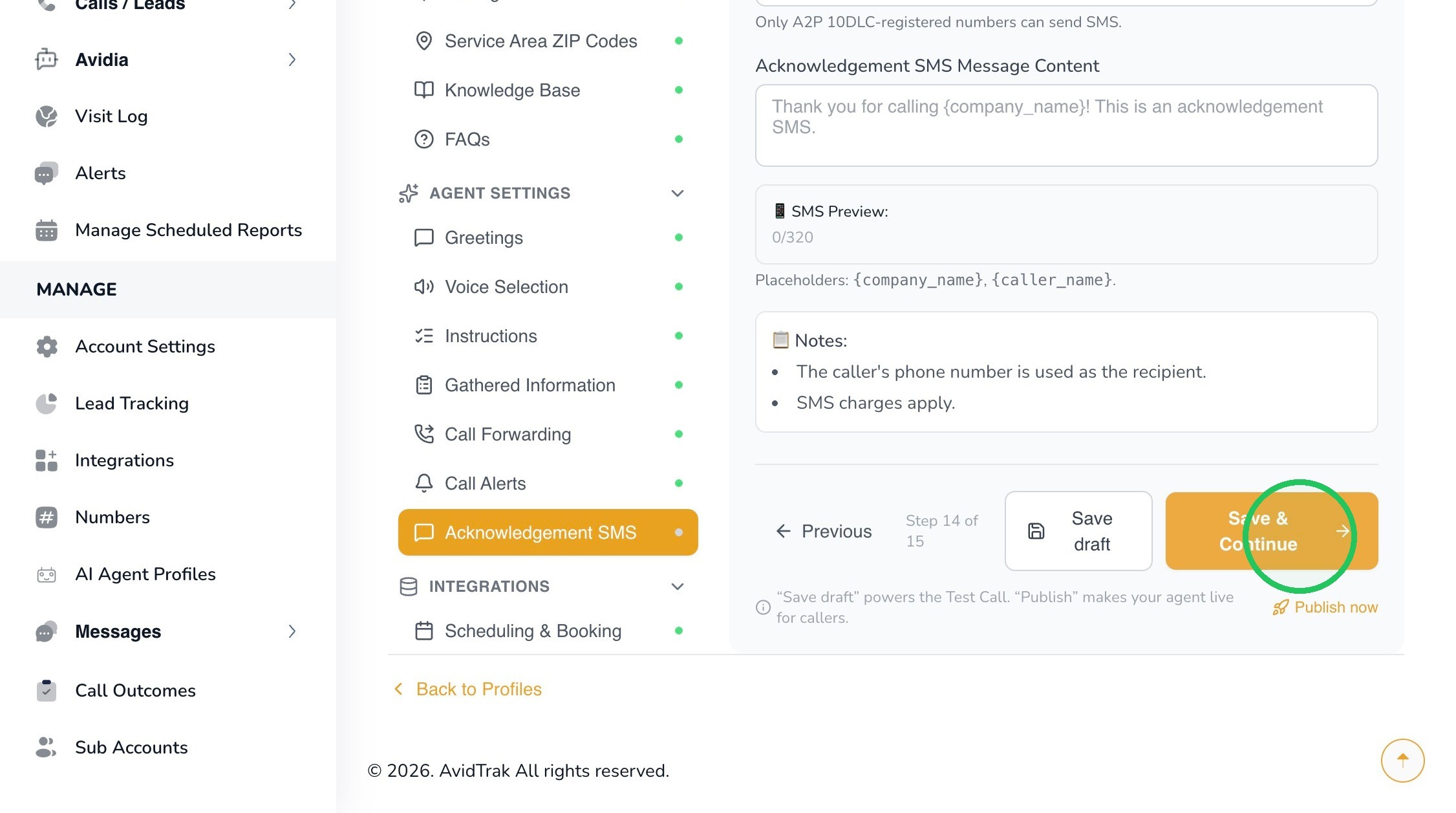Open AI Agent Profiles robot icon
Image resolution: width=1456 pixels, height=813 pixels.
point(47,574)
